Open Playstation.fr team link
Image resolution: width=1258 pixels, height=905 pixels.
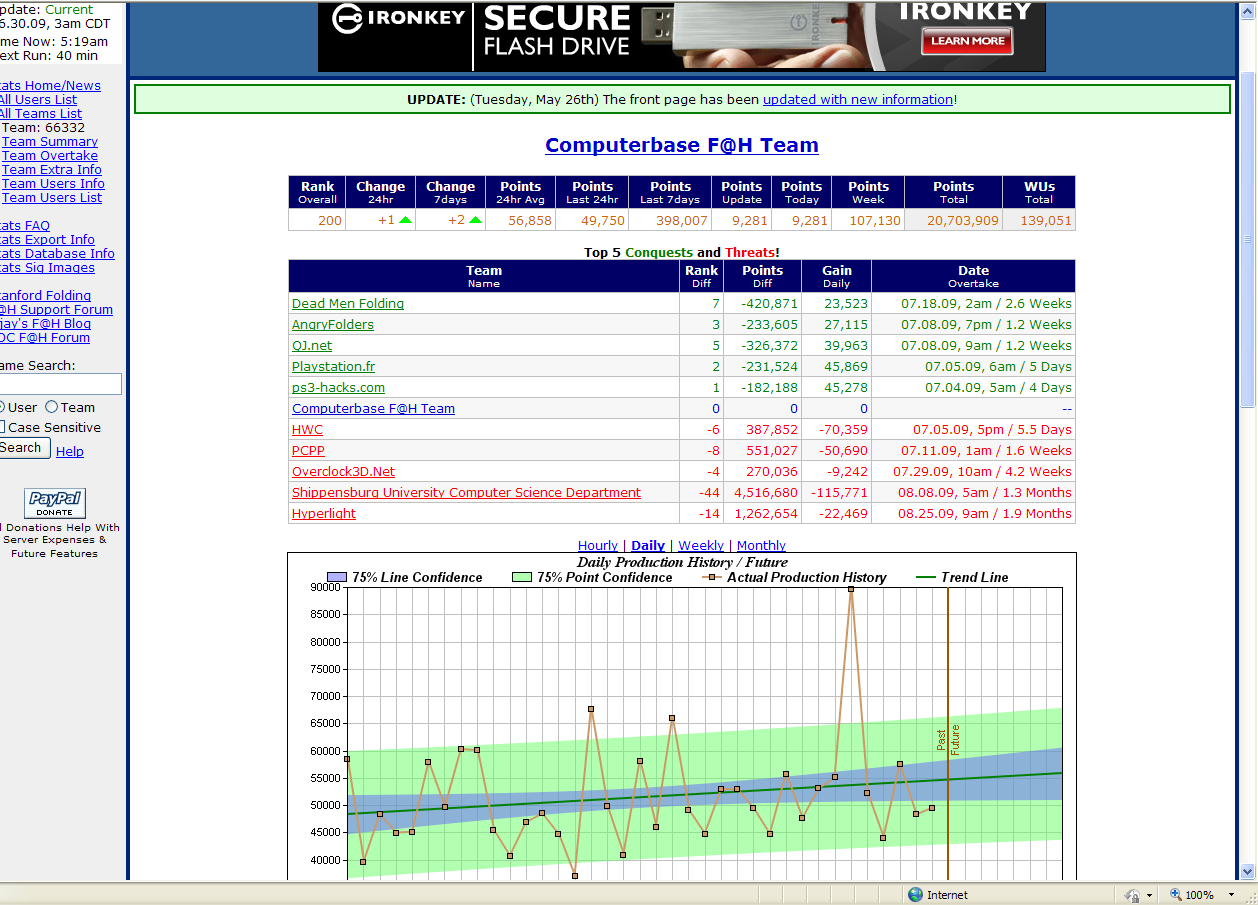pos(334,366)
